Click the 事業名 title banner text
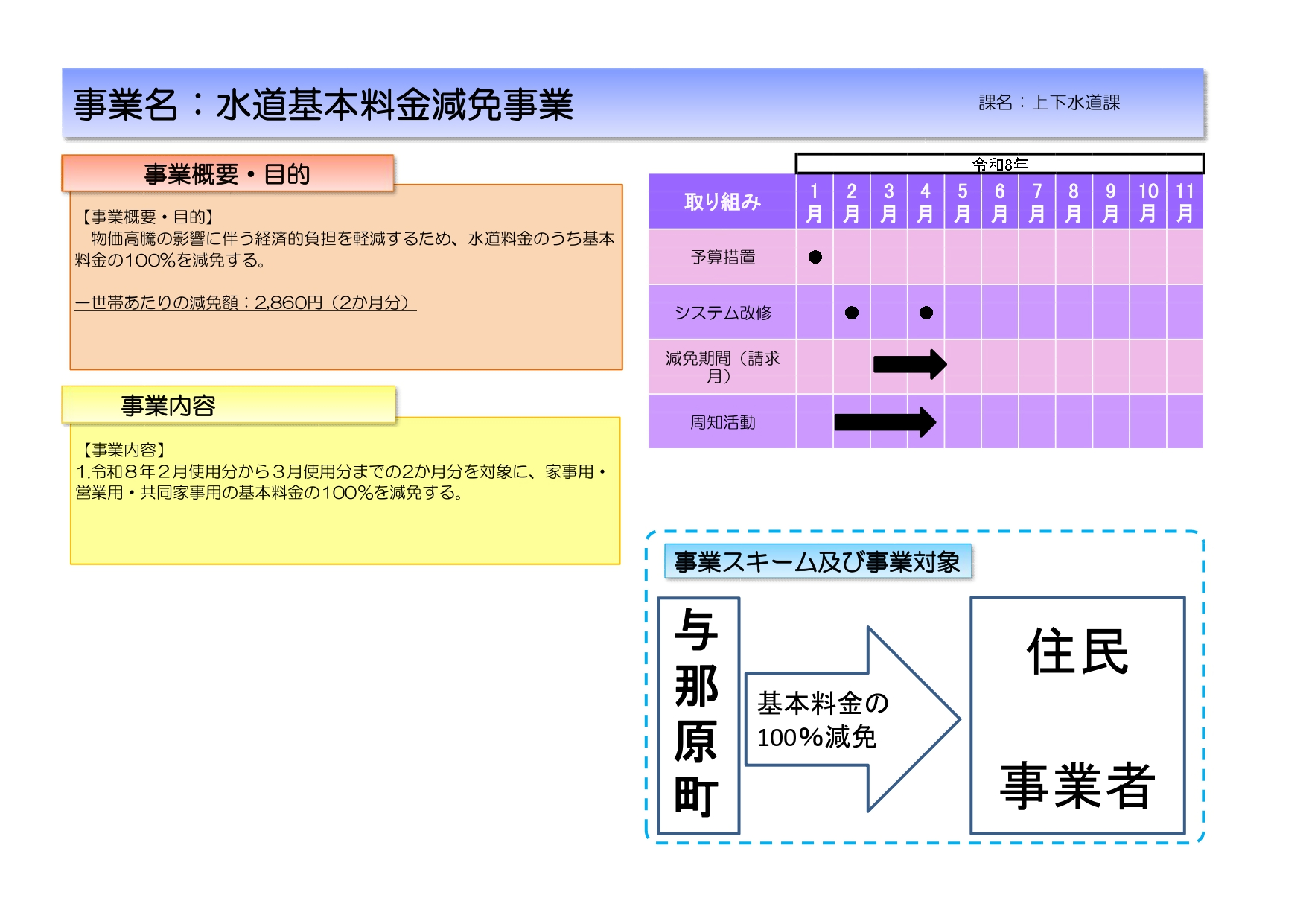Viewport: 1306px width, 924px height. (x=323, y=104)
